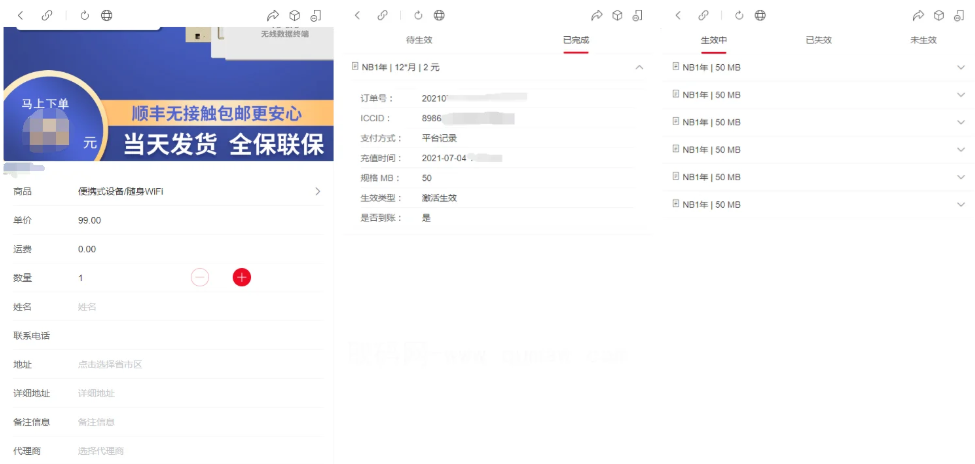Click the 便携式设备/随身WIFI product name

coord(121,192)
